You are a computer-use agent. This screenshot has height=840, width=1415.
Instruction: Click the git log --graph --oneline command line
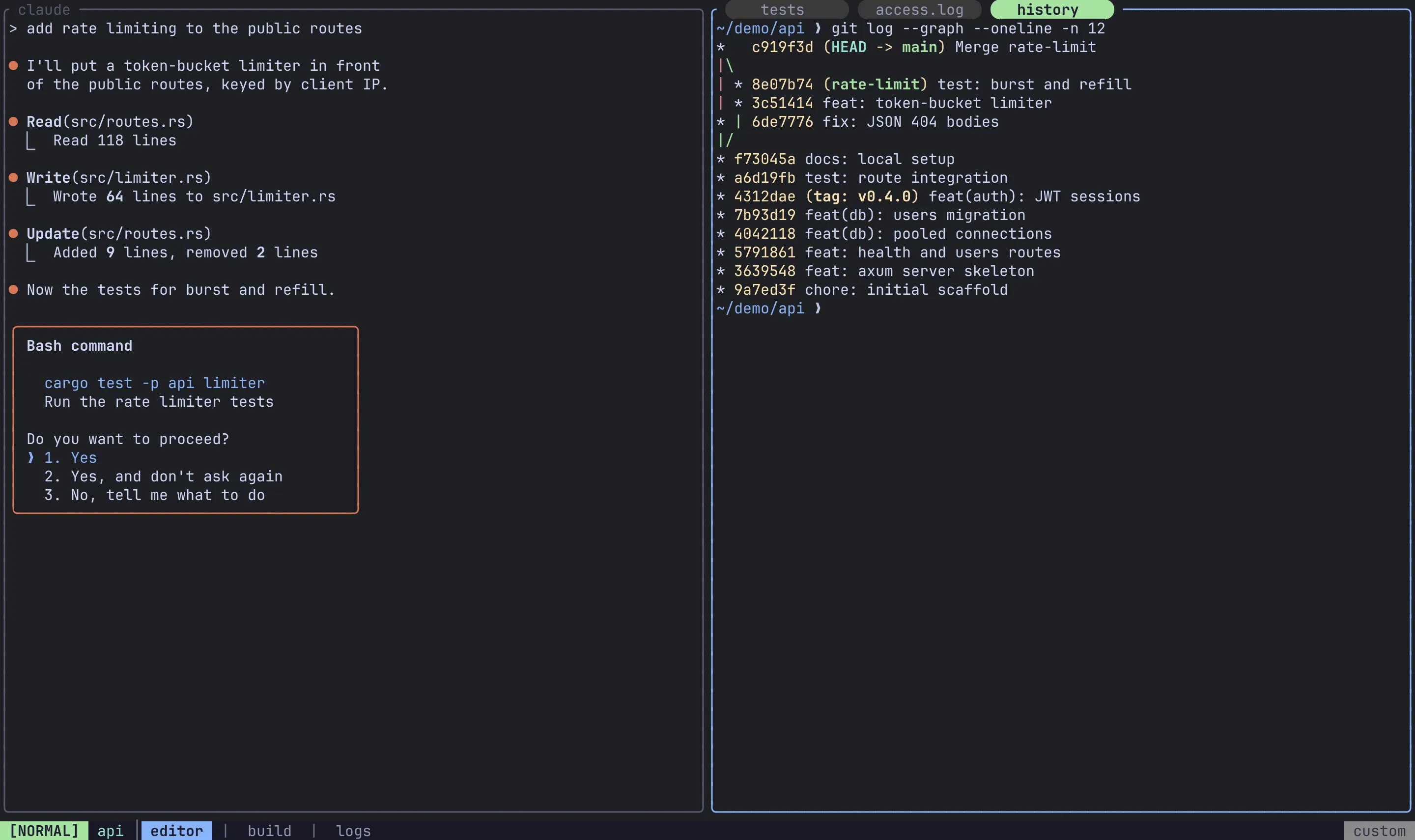tap(968, 28)
